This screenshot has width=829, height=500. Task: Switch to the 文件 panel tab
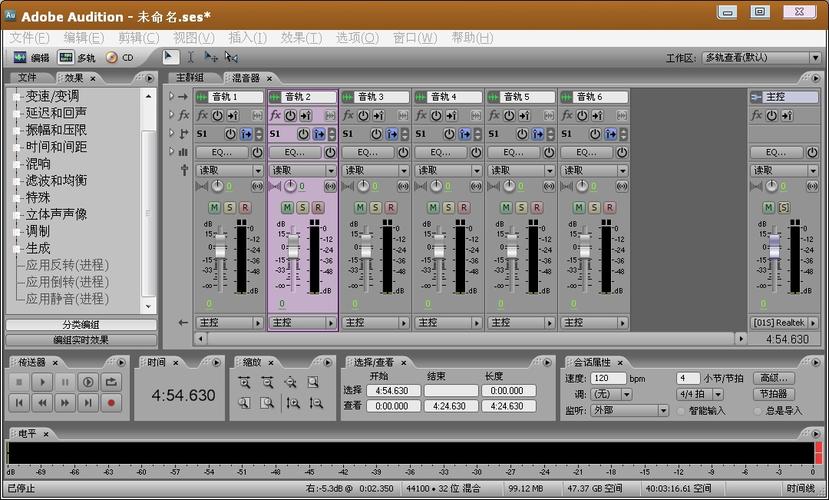[28, 78]
